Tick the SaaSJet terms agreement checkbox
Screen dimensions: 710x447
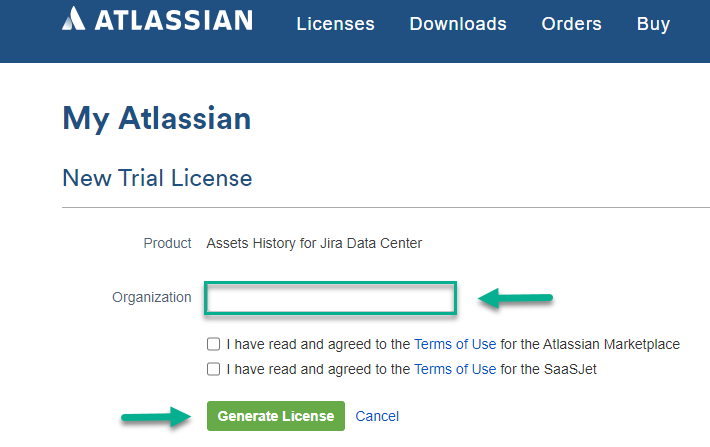click(214, 369)
